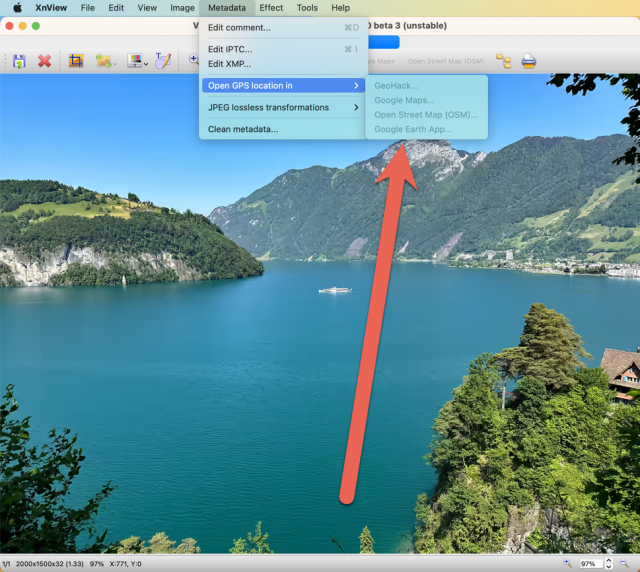Click the Apple menu icon

coord(17,8)
